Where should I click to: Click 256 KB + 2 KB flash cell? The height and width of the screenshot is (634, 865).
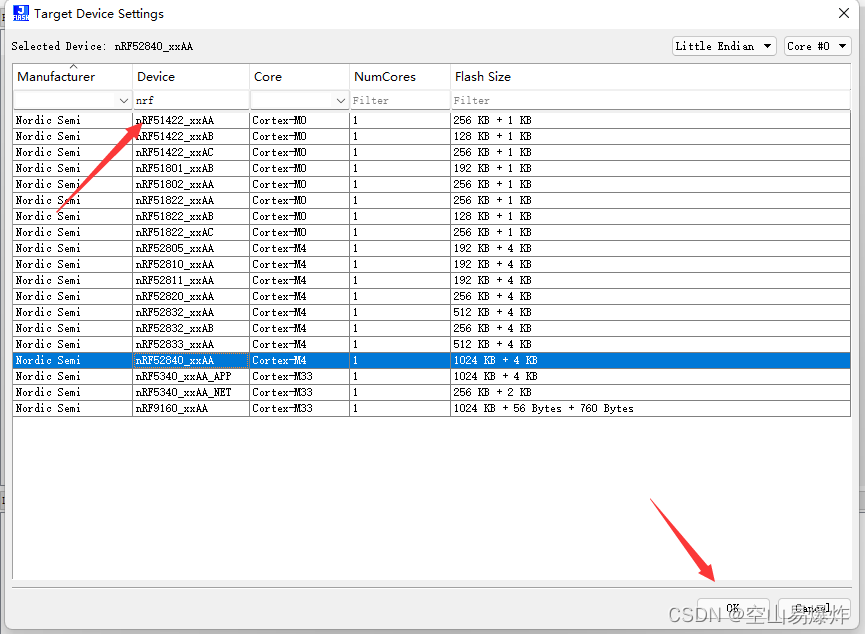[650, 392]
